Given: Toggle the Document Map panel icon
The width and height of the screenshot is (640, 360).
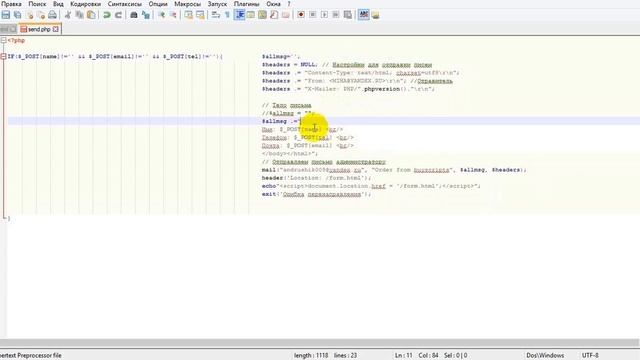Looking at the screenshot, I should [262, 15].
